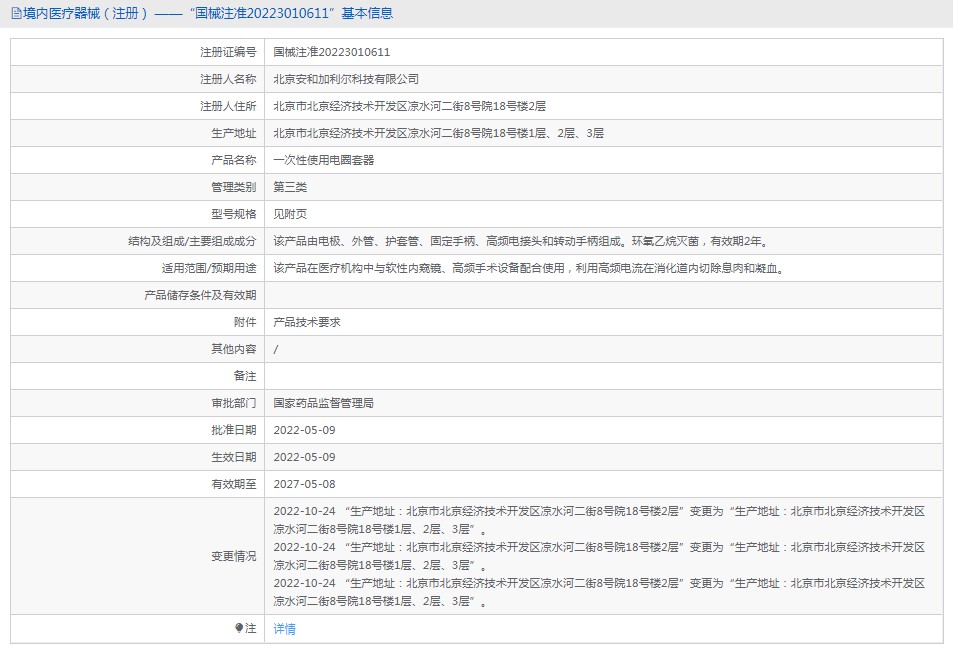953x650 pixels.
Task: Click management category value 第三类
Action: (290, 187)
